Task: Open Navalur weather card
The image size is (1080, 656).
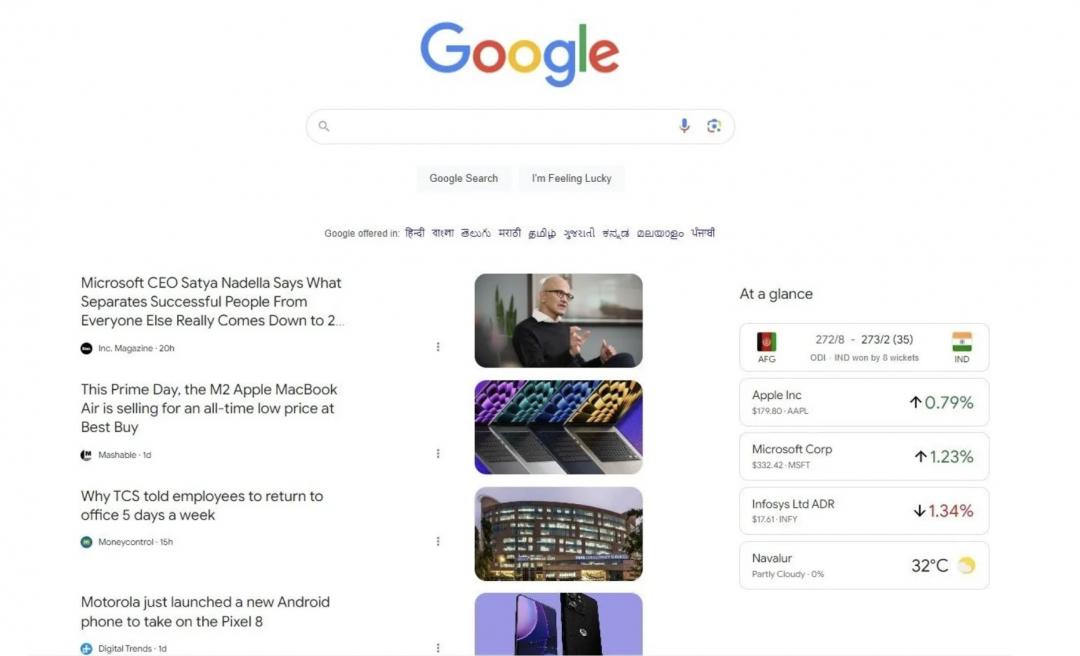Action: click(864, 566)
